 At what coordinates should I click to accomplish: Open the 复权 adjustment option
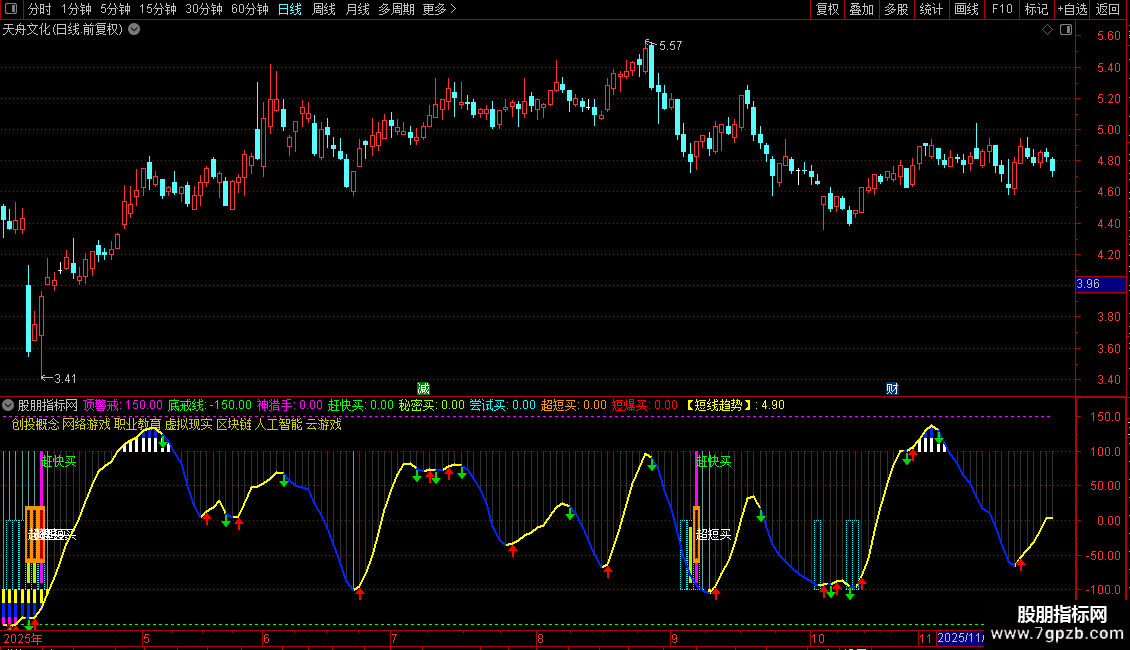[x=827, y=10]
